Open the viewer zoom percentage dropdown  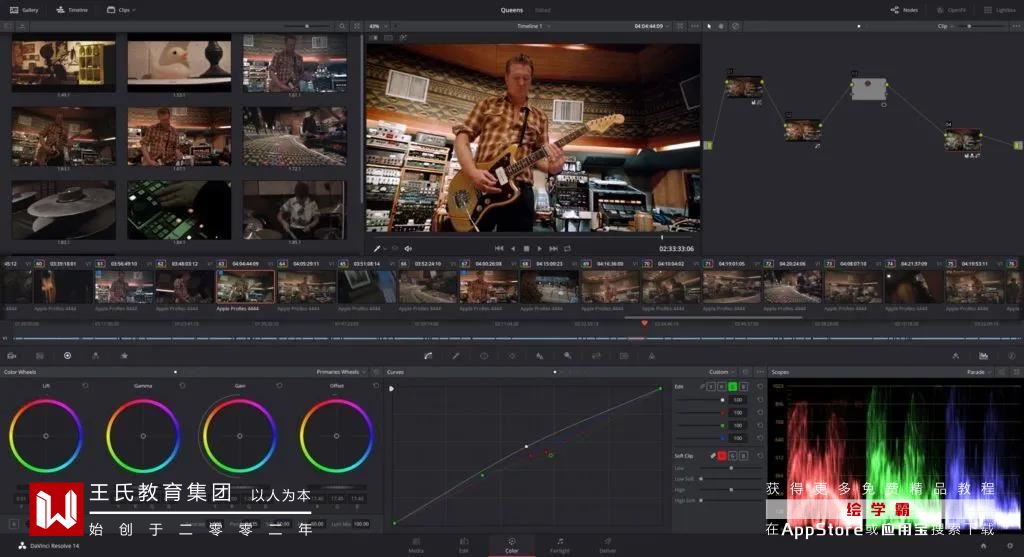378,26
